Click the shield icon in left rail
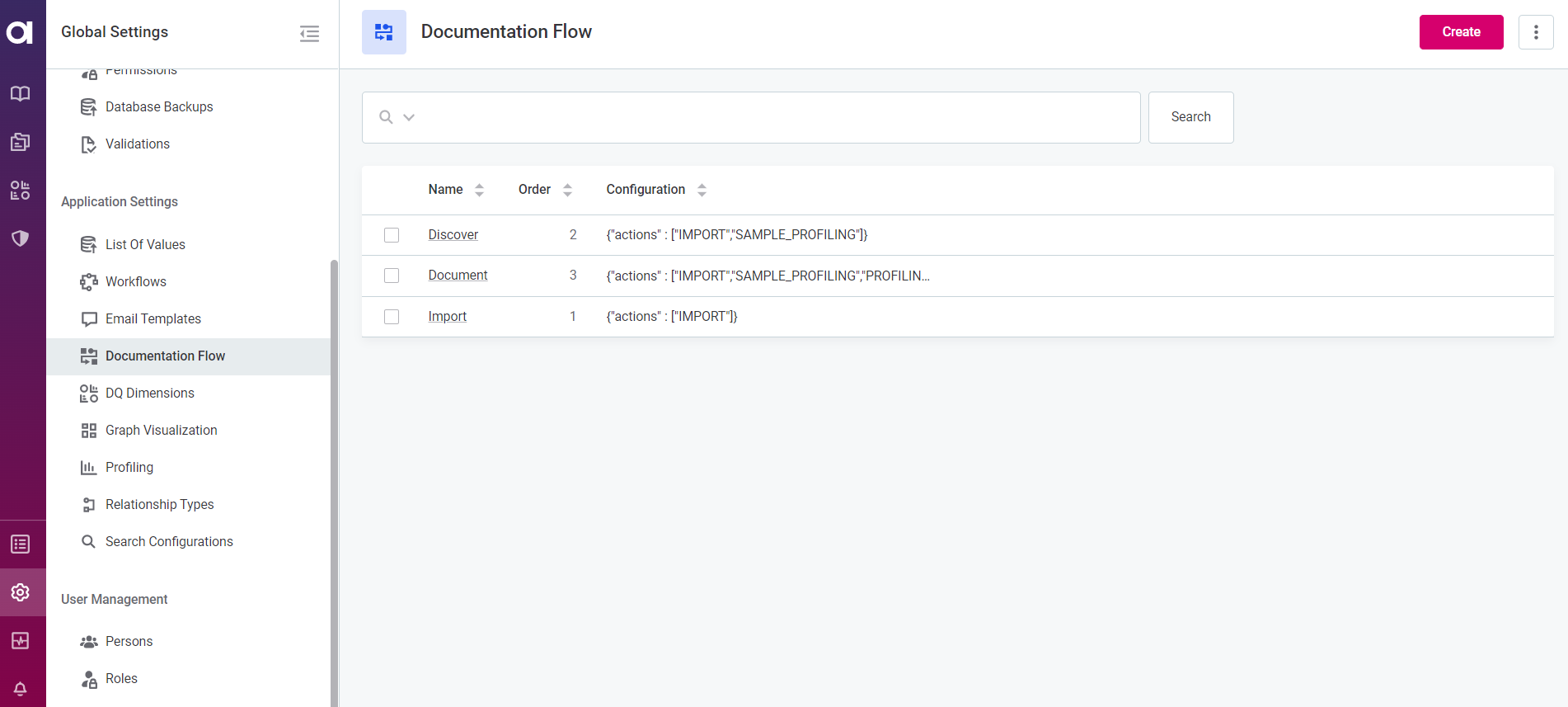 [21, 238]
